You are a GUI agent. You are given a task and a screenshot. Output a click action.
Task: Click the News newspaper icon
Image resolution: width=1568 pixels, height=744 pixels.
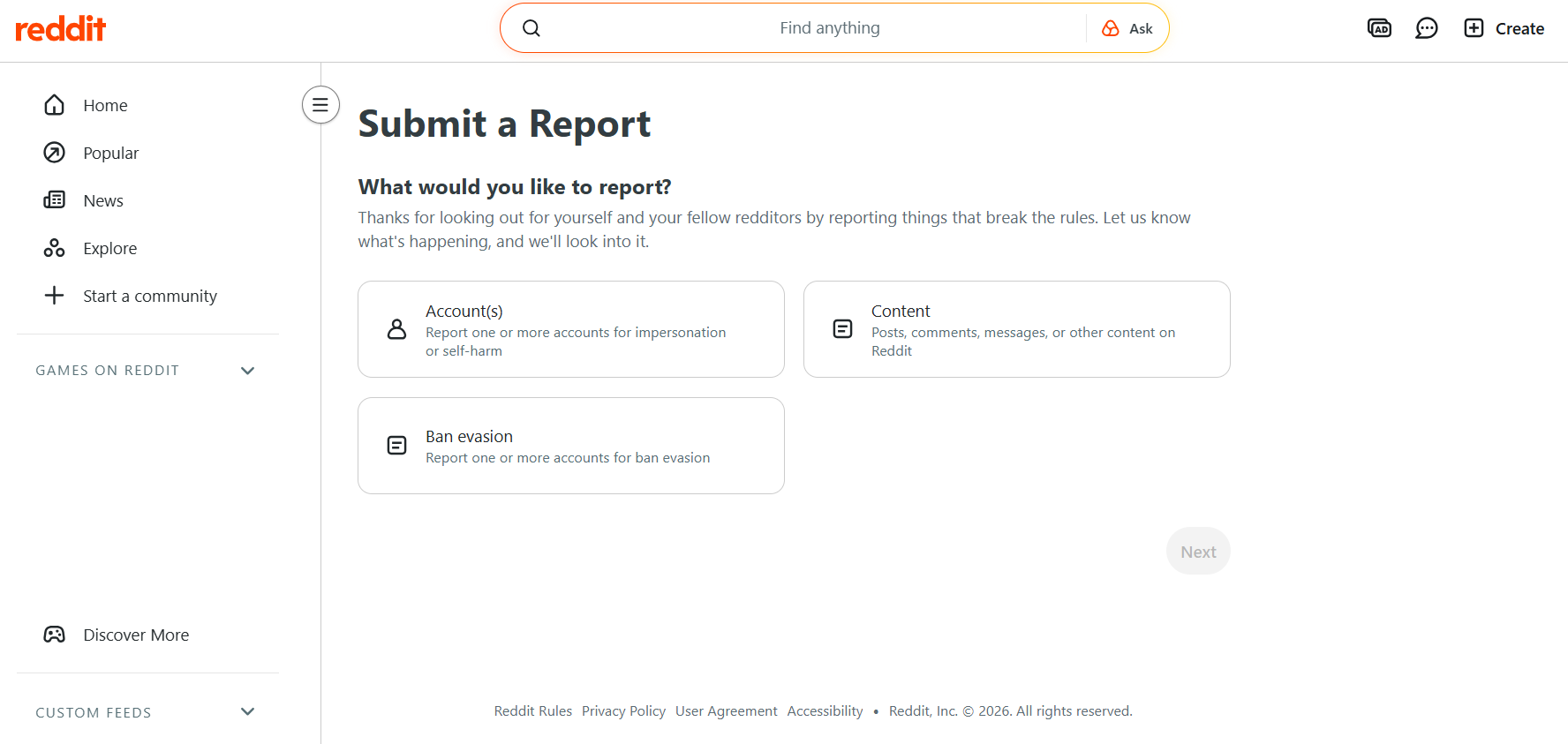point(55,200)
